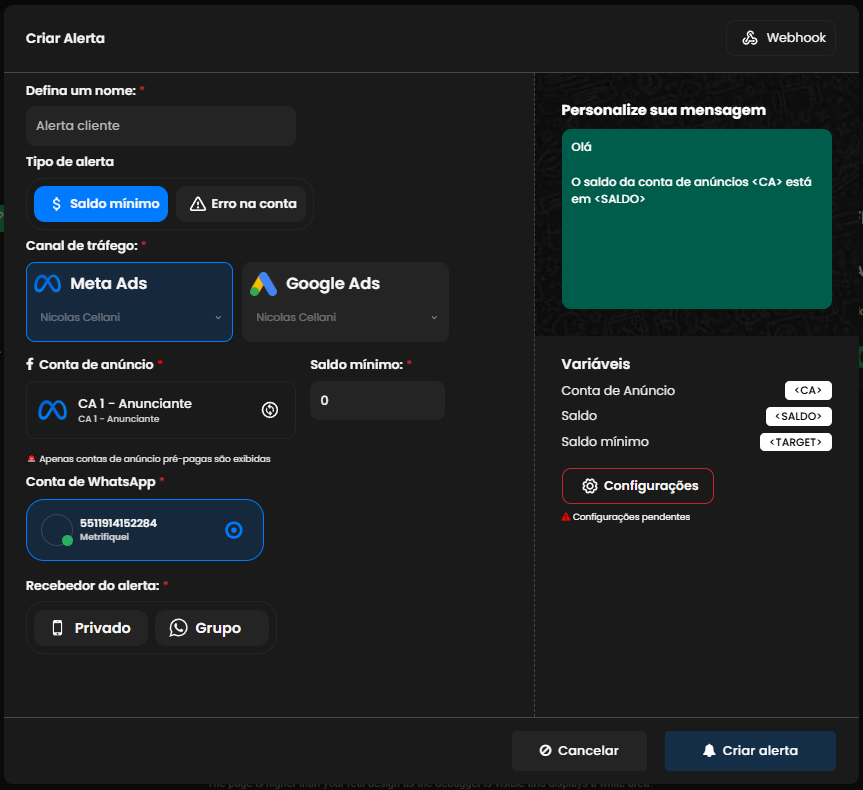Insert the <SALDO> variable tag
Image resolution: width=863 pixels, height=790 pixels.
tap(798, 416)
